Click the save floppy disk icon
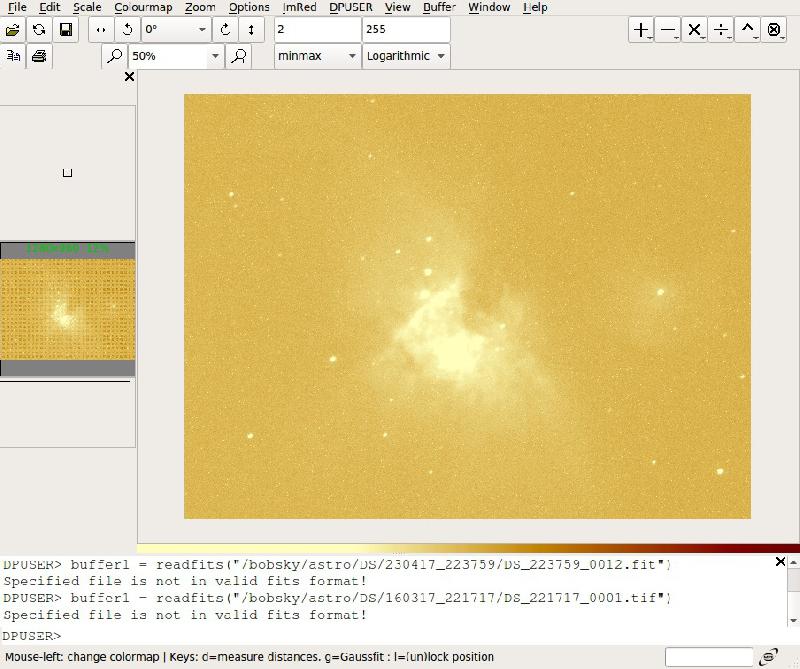This screenshot has width=800, height=669. 66,30
